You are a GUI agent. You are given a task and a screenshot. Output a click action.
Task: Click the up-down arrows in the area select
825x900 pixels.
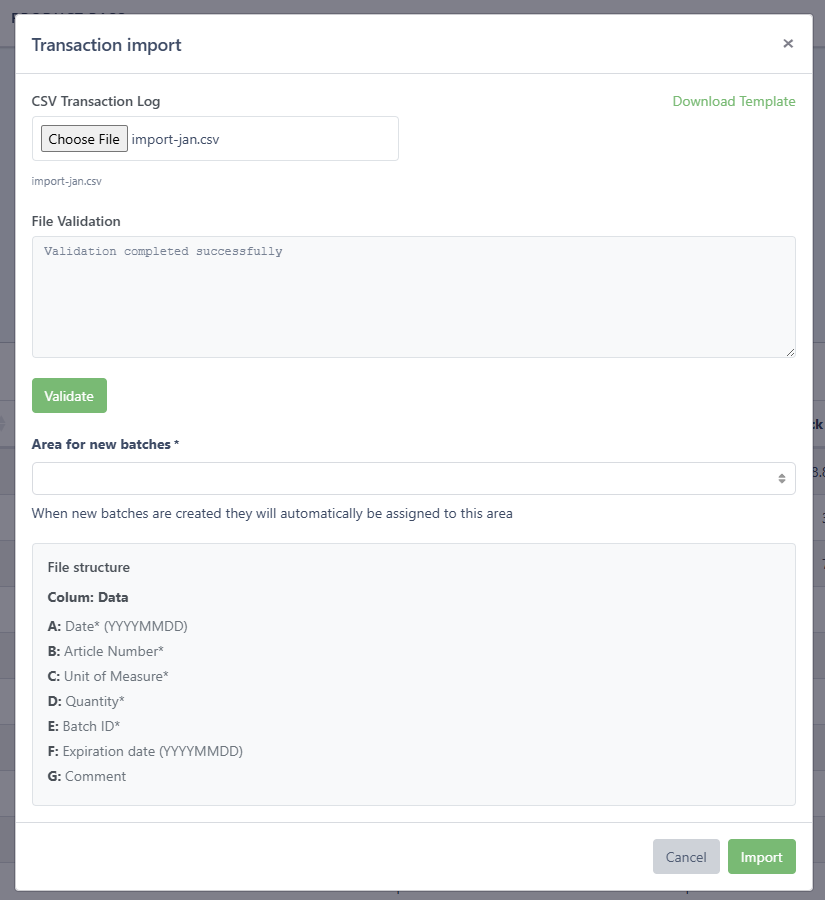[782, 479]
